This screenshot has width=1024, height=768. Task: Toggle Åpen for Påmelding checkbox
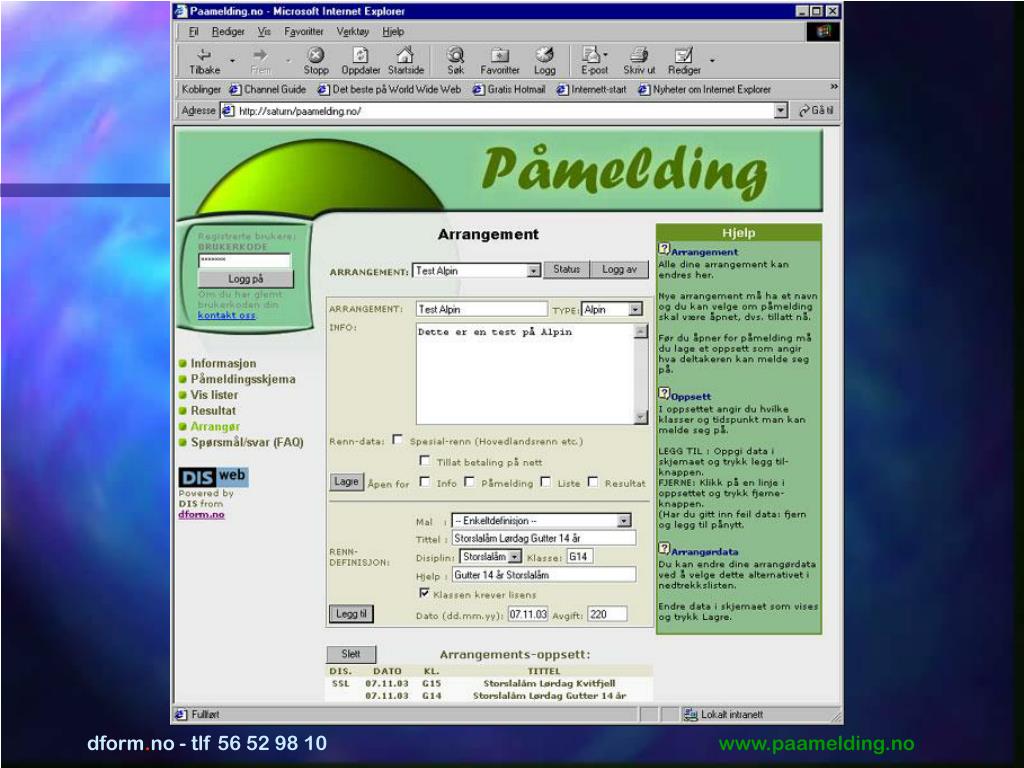coord(469,482)
